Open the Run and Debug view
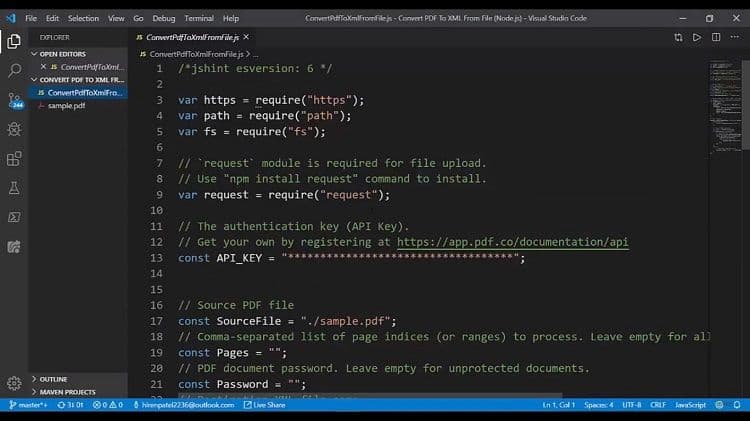 click(x=14, y=129)
